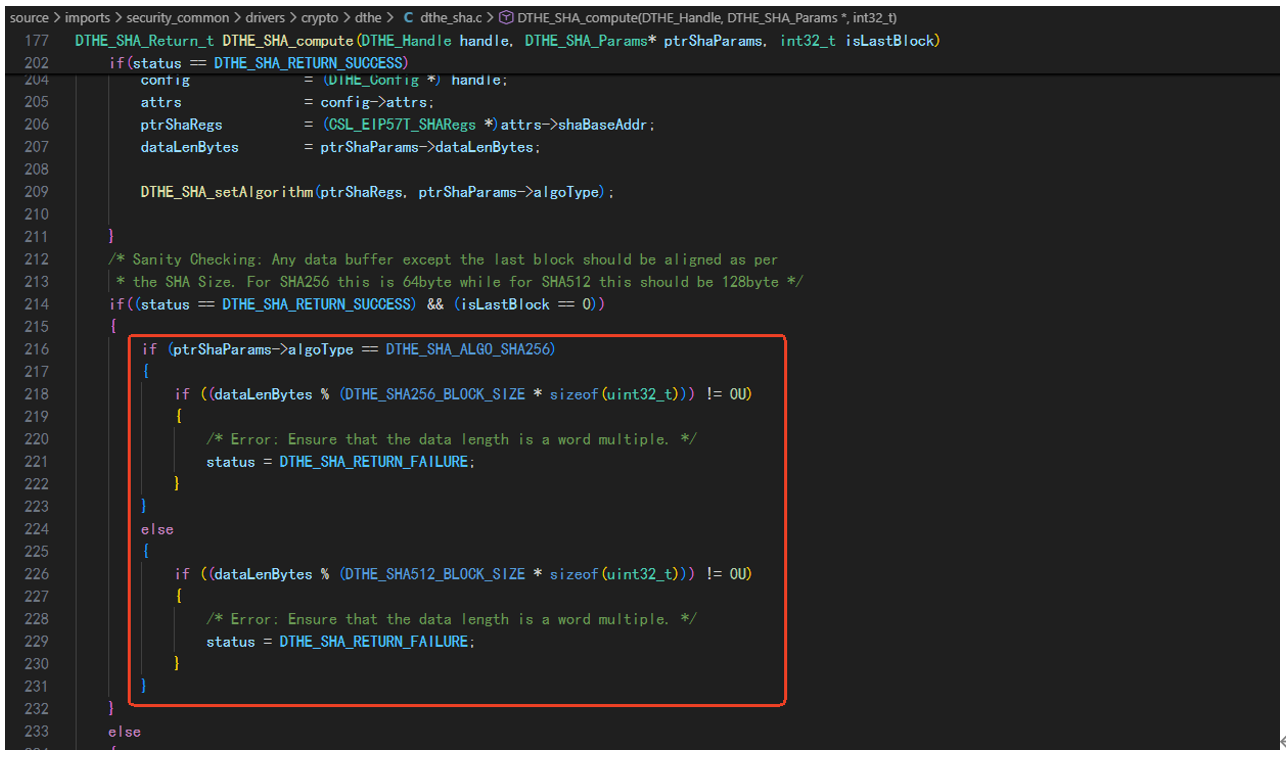Place cursor on DTHE_SHA_setAlgorithm call
This screenshot has height=759, width=1286.
(x=227, y=191)
